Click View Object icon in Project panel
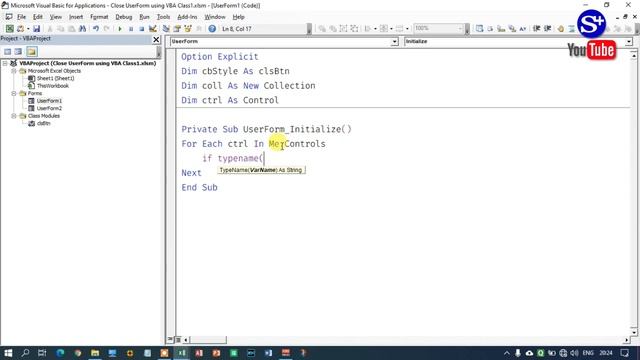The height and width of the screenshot is (360, 640). (18, 51)
